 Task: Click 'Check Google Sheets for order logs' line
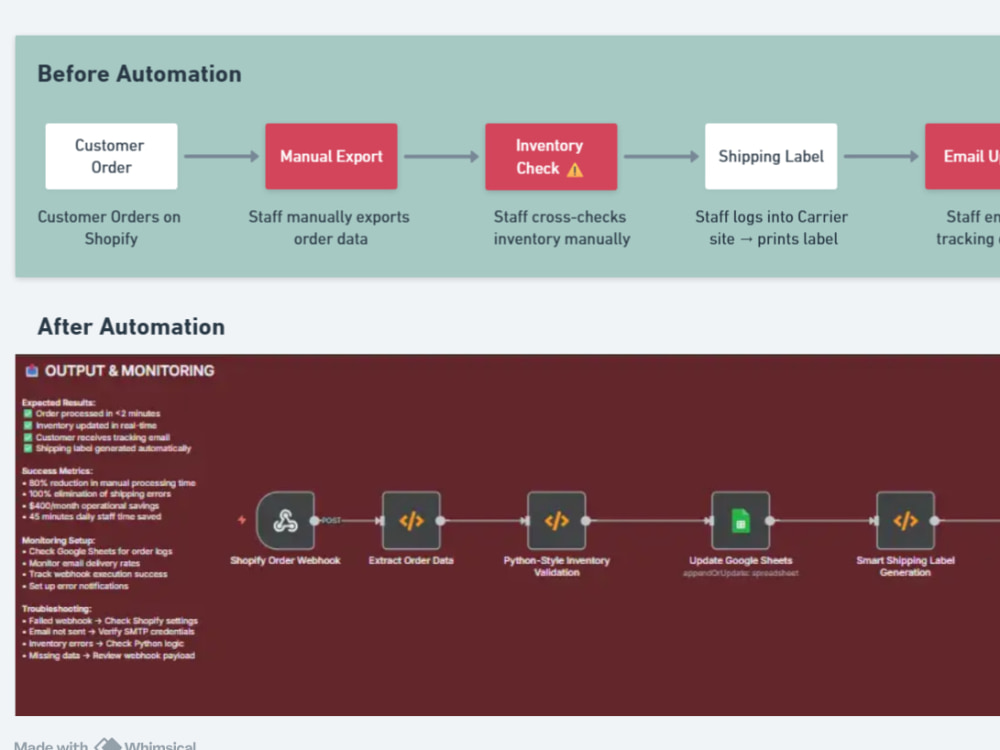(x=98, y=551)
